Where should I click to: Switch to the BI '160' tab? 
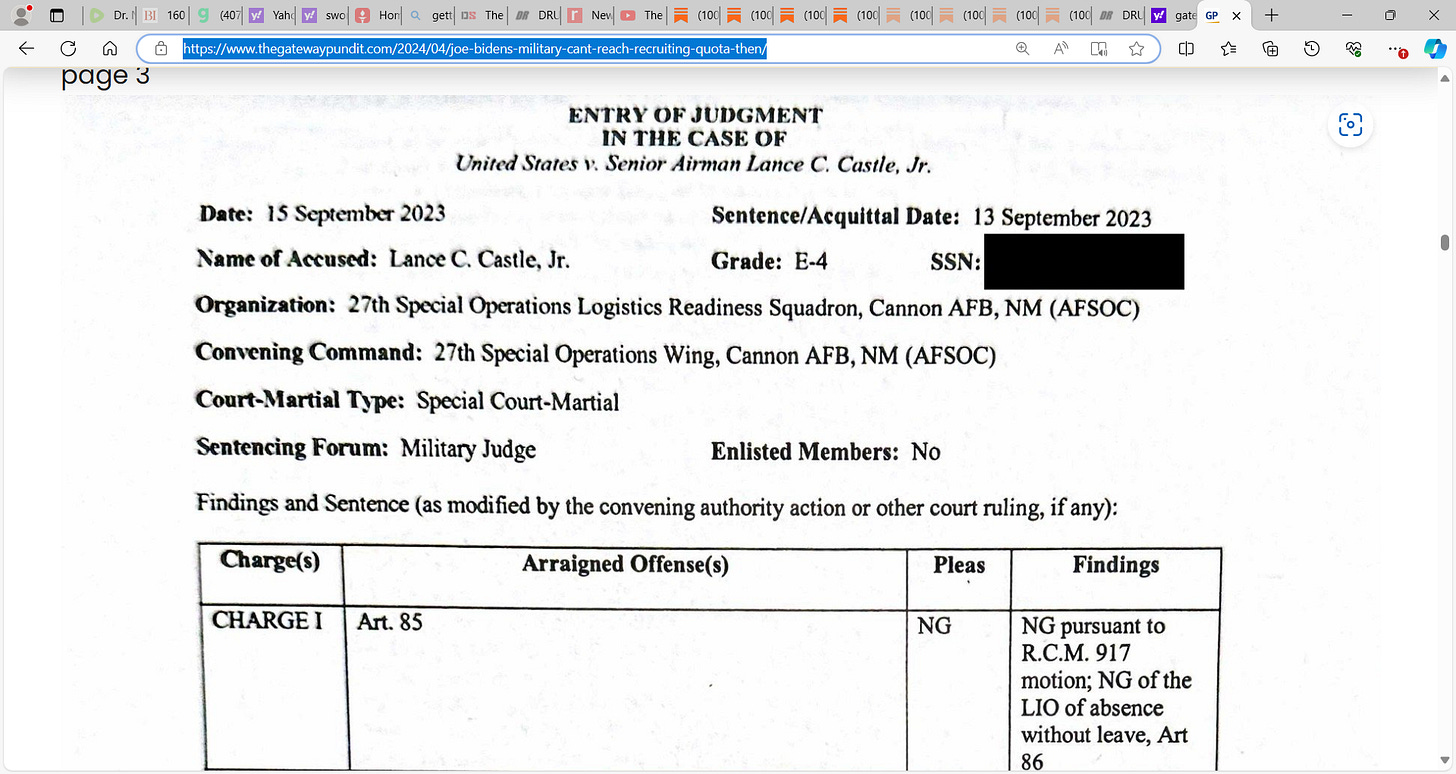point(162,15)
